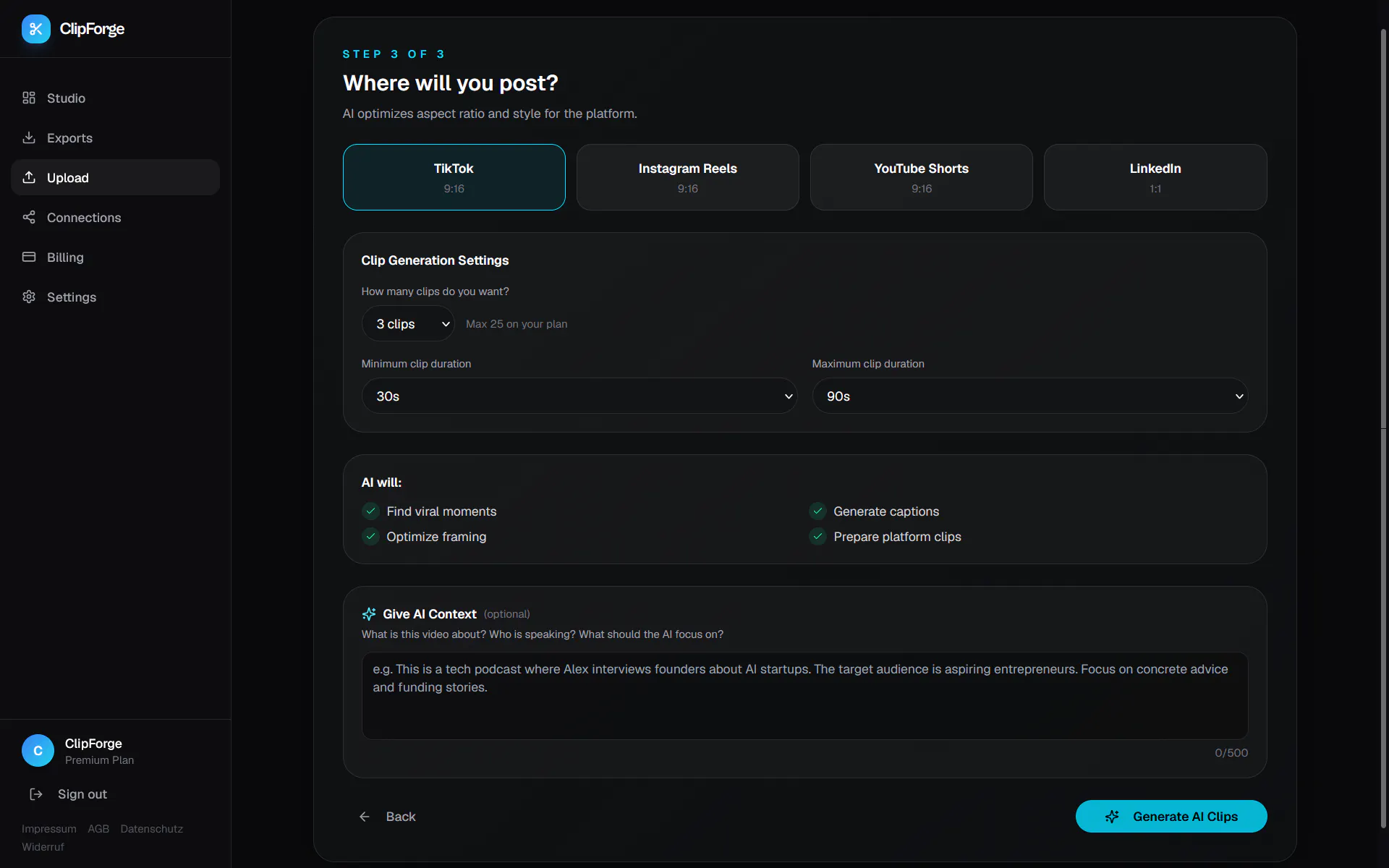Click the 'Where will you post?' heading

click(451, 83)
